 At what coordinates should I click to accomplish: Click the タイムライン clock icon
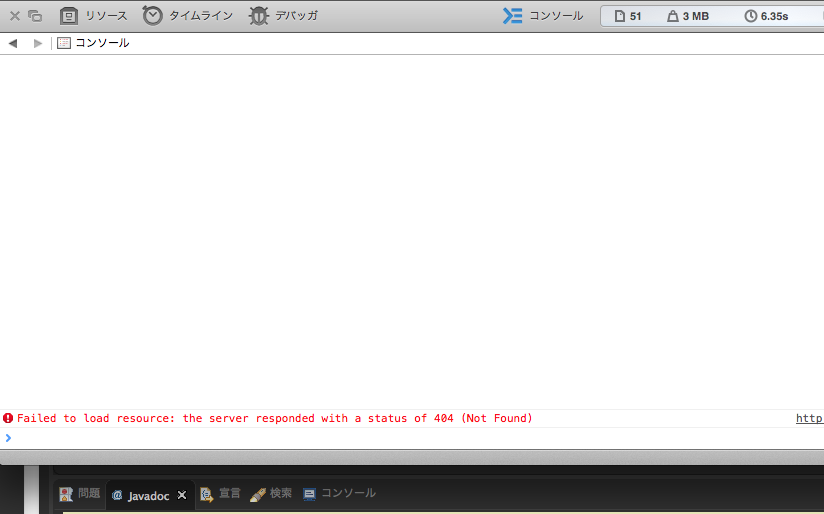pyautogui.click(x=152, y=16)
